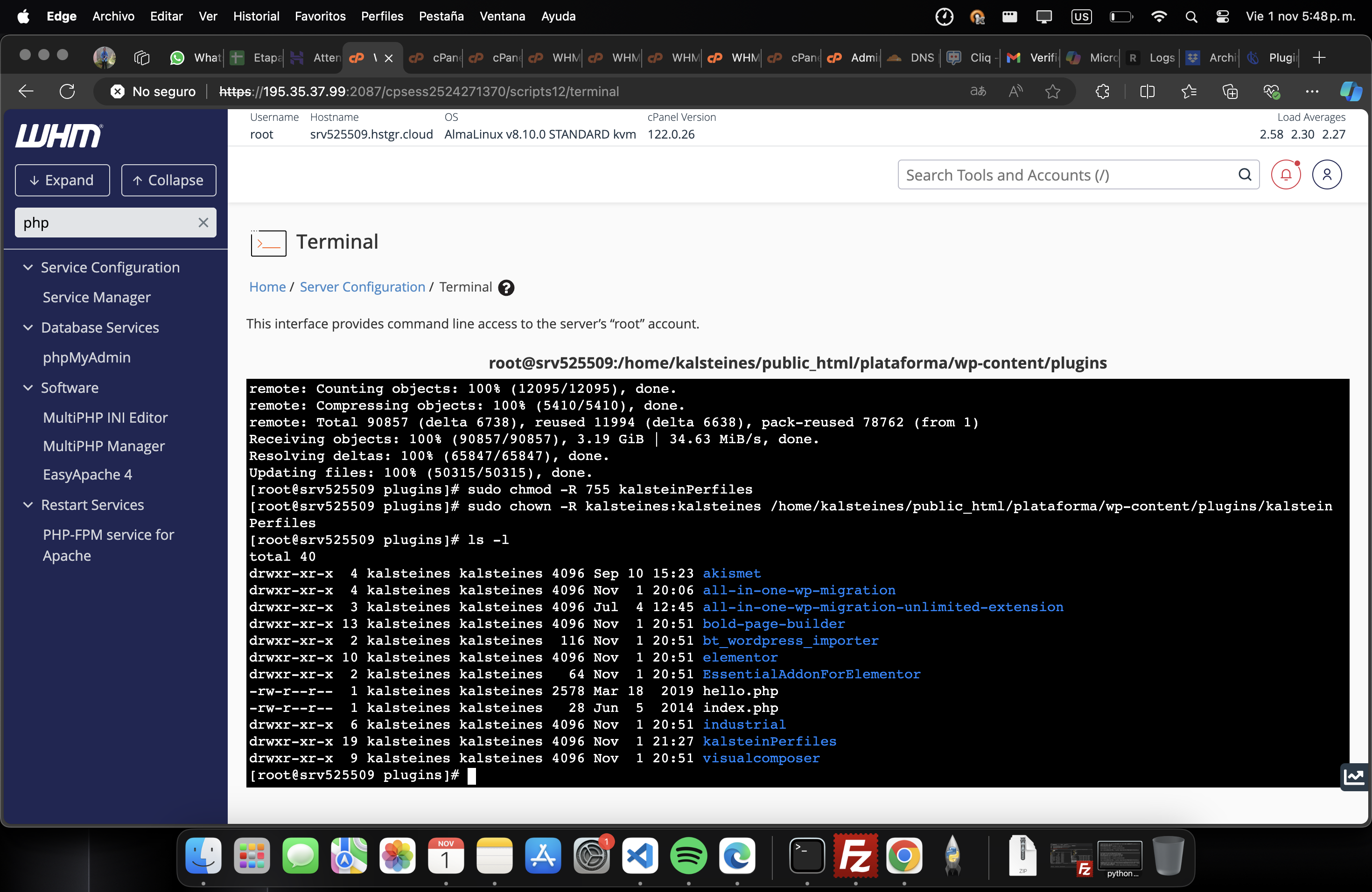This screenshot has width=1372, height=892.
Task: Click kalsteinPerfiles directory in listing
Action: (x=769, y=742)
